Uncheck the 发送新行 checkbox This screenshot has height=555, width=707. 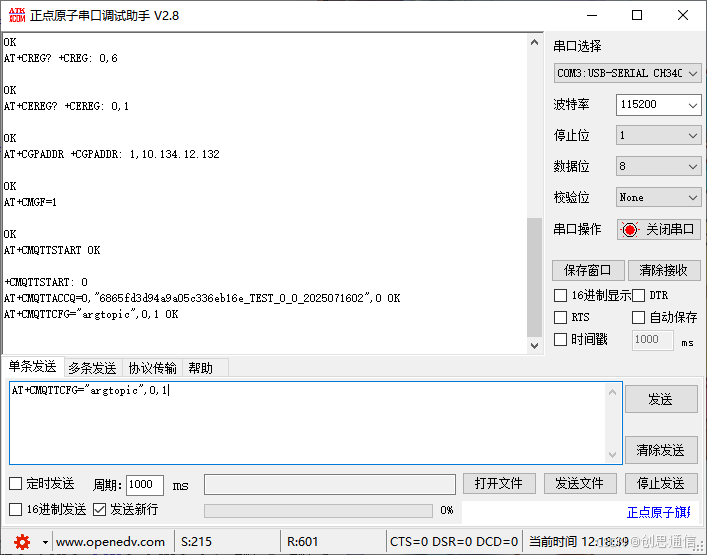[99, 509]
